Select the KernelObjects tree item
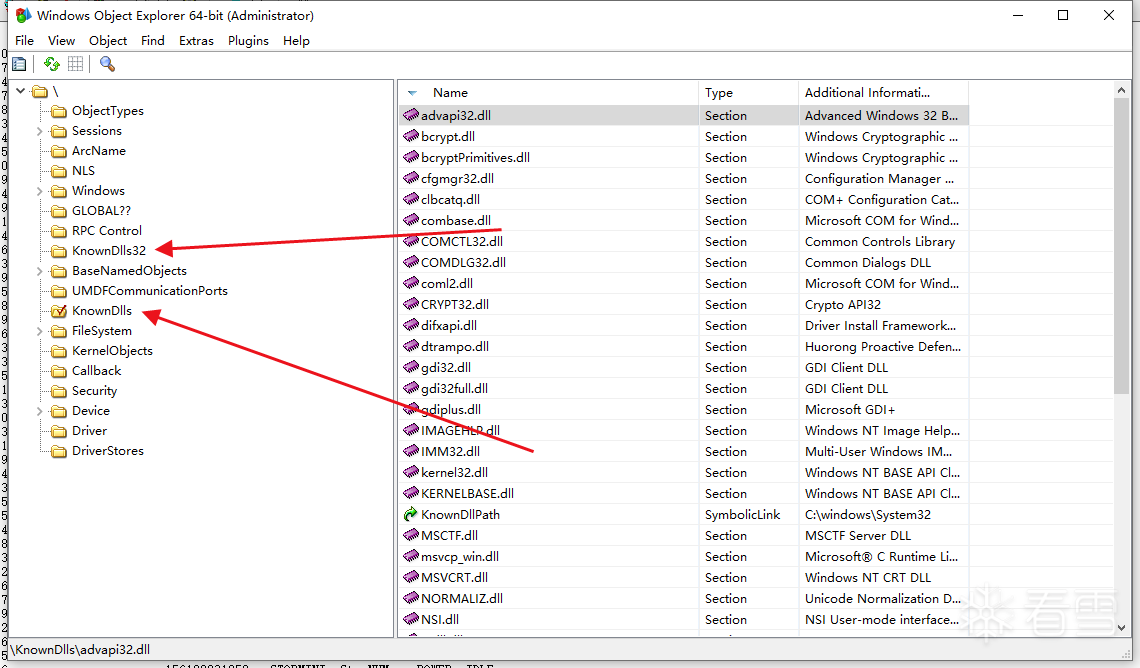This screenshot has height=668, width=1140. pos(112,351)
